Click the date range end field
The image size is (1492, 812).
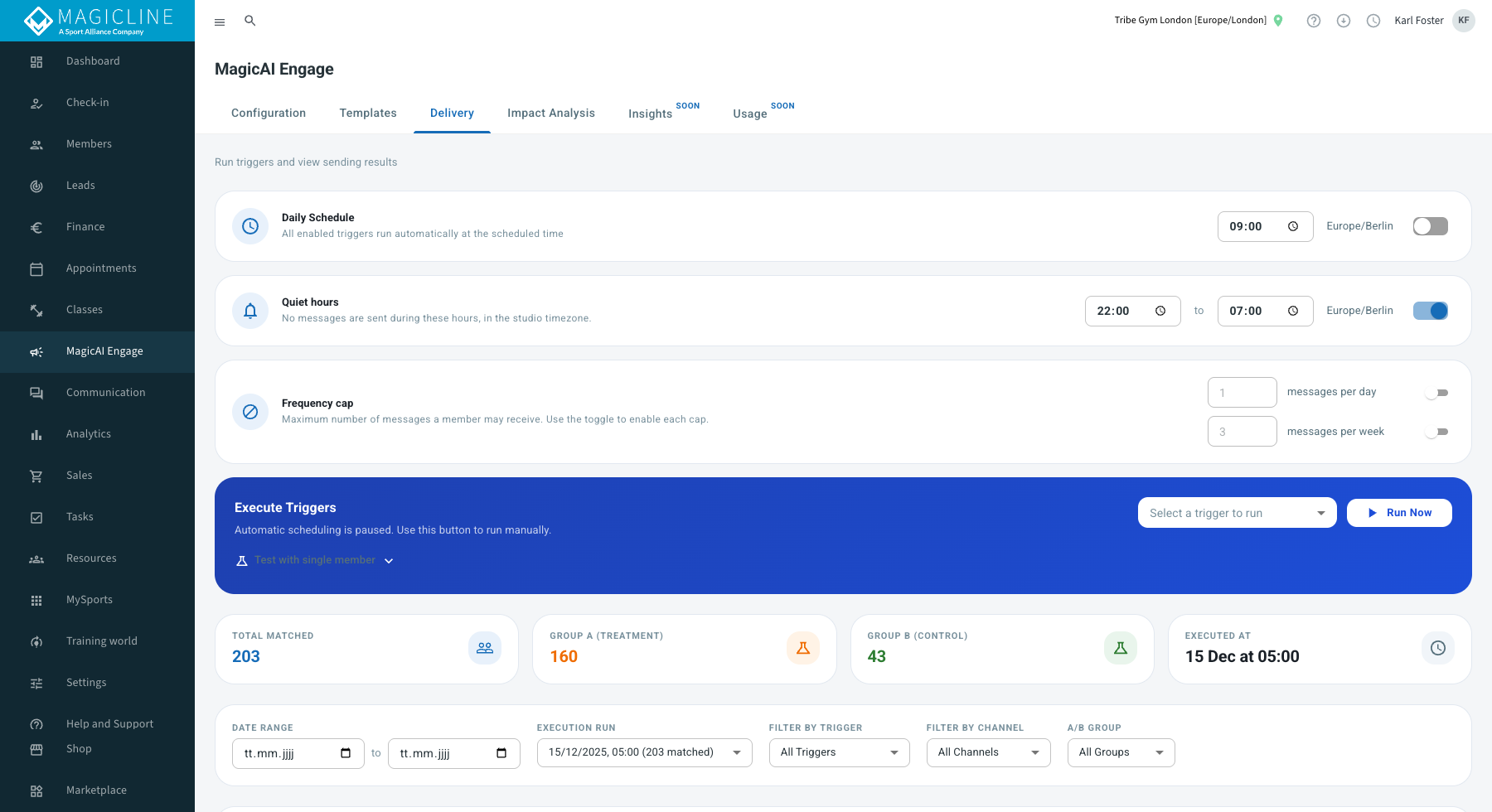[454, 753]
